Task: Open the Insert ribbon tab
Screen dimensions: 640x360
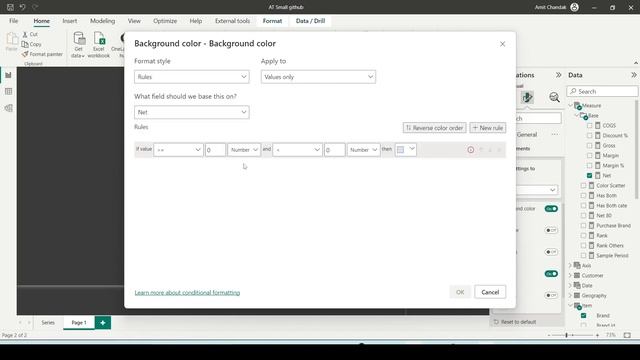Action: 69,21
